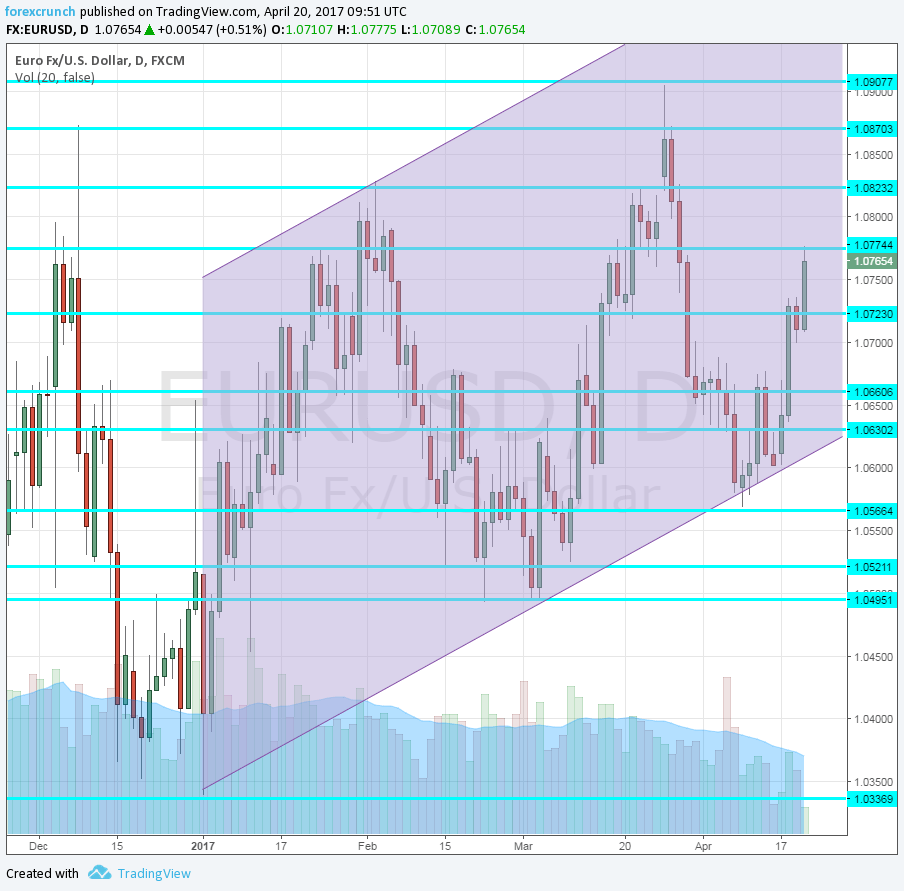Click the Euro Fx/U.S. Dollar chart title
904x891 pixels.
click(x=99, y=60)
